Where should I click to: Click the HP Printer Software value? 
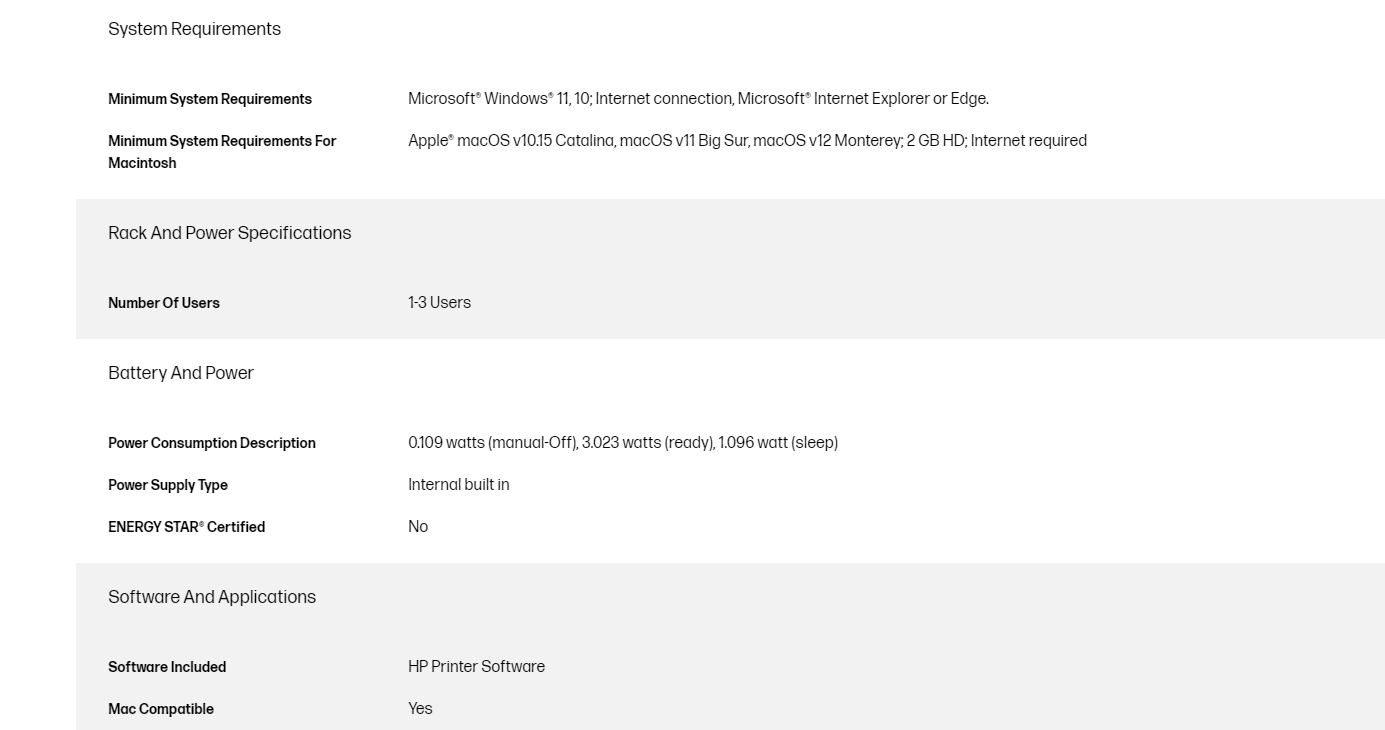point(476,667)
